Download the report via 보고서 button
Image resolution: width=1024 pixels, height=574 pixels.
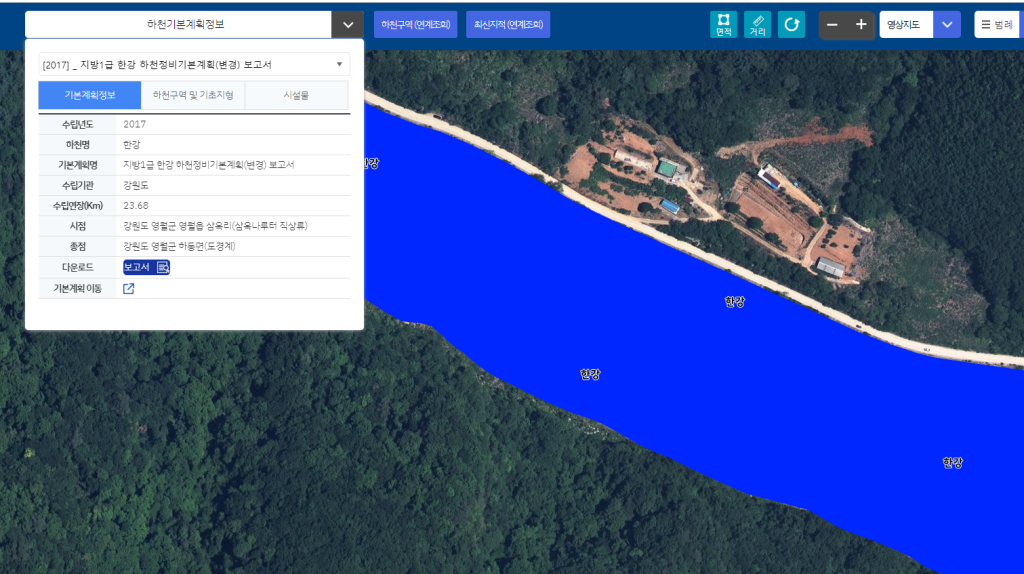point(146,267)
